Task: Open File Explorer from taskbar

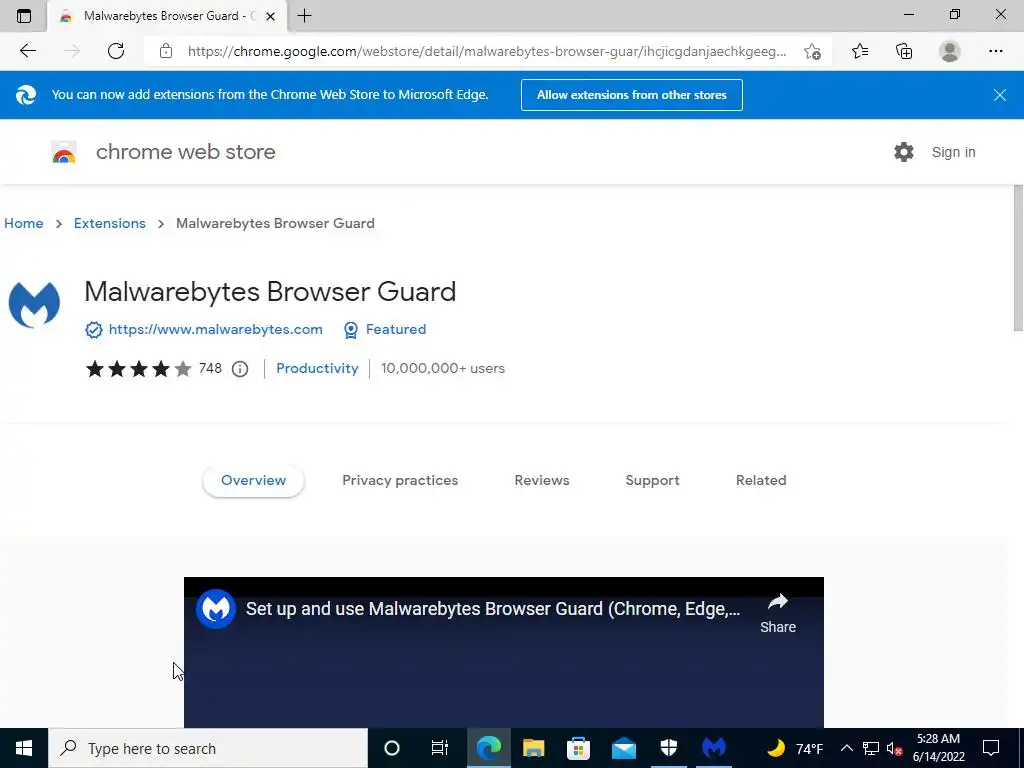Action: [534, 748]
